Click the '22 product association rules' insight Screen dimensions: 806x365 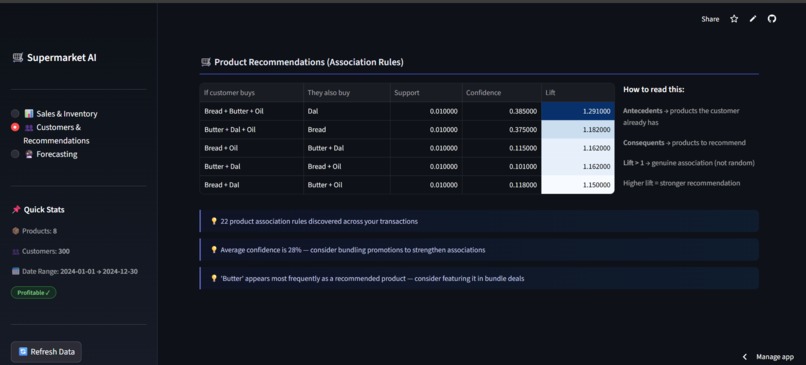coord(479,221)
